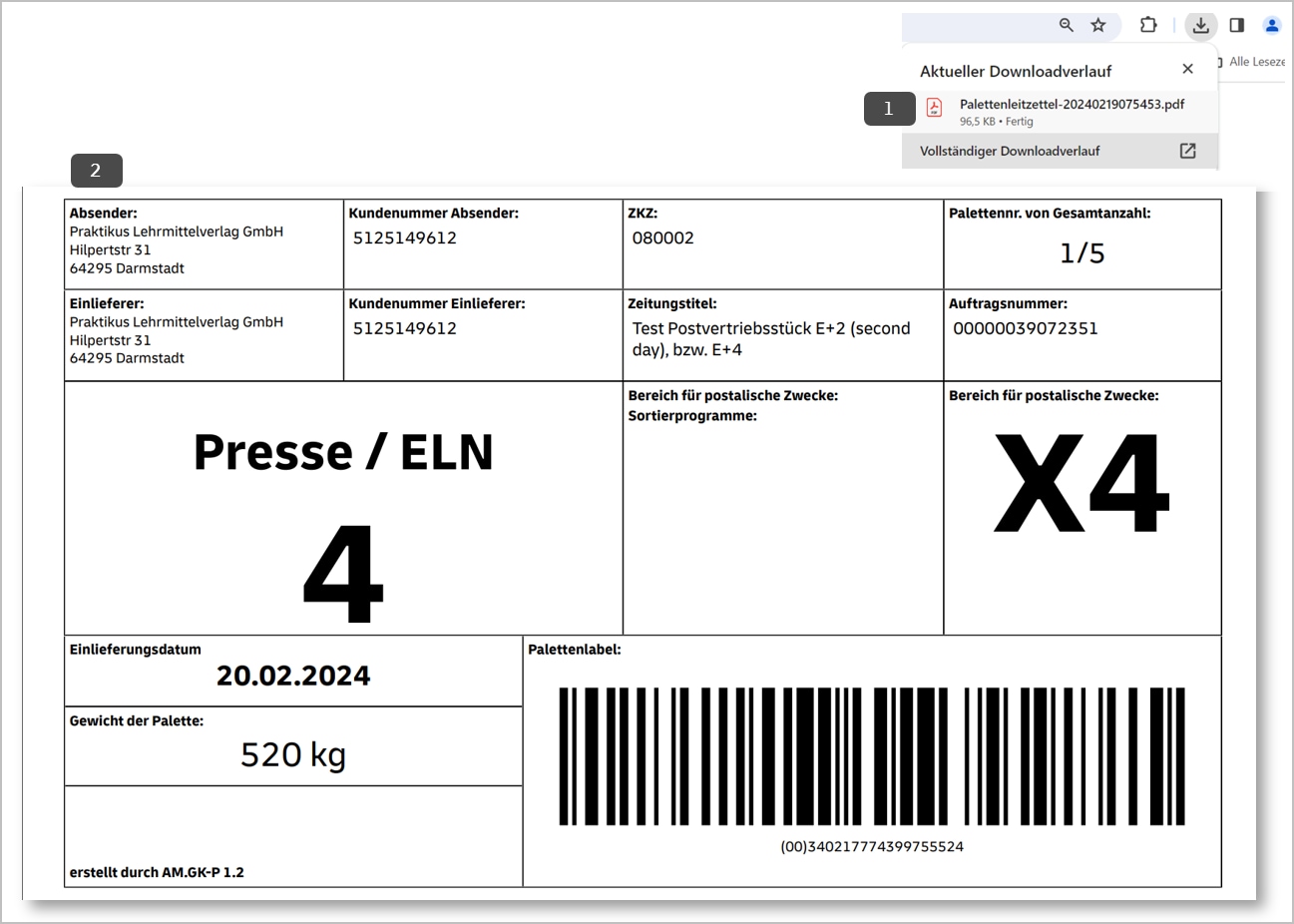Open the downloads toolbar icon

(x=1201, y=25)
